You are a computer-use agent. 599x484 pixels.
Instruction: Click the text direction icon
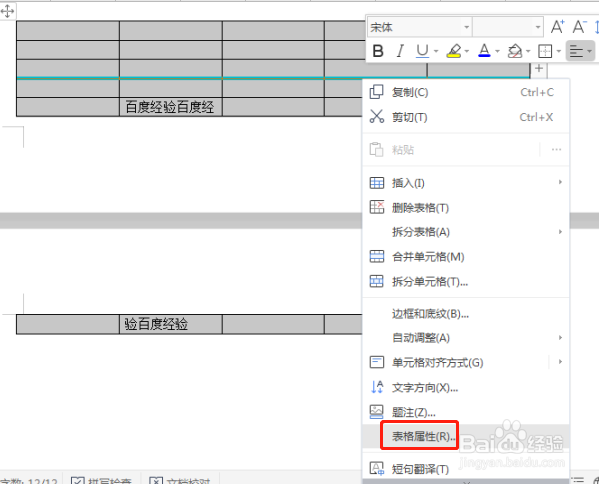(x=377, y=387)
